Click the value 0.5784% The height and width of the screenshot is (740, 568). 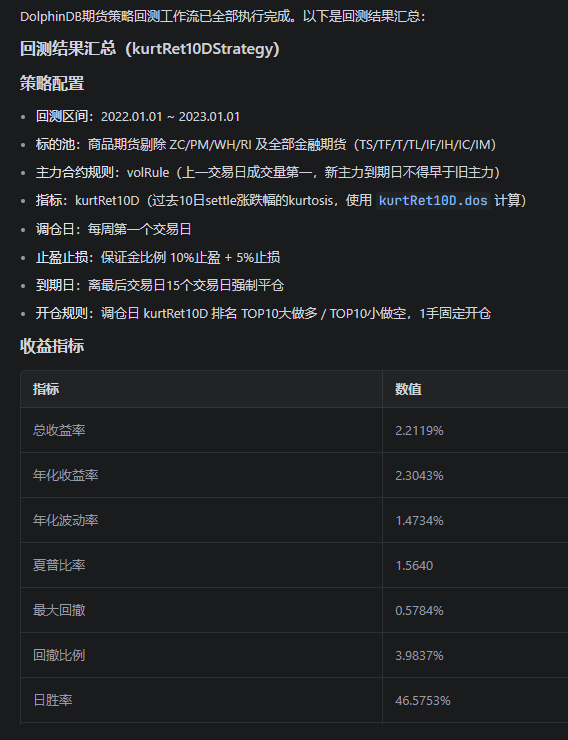419,610
